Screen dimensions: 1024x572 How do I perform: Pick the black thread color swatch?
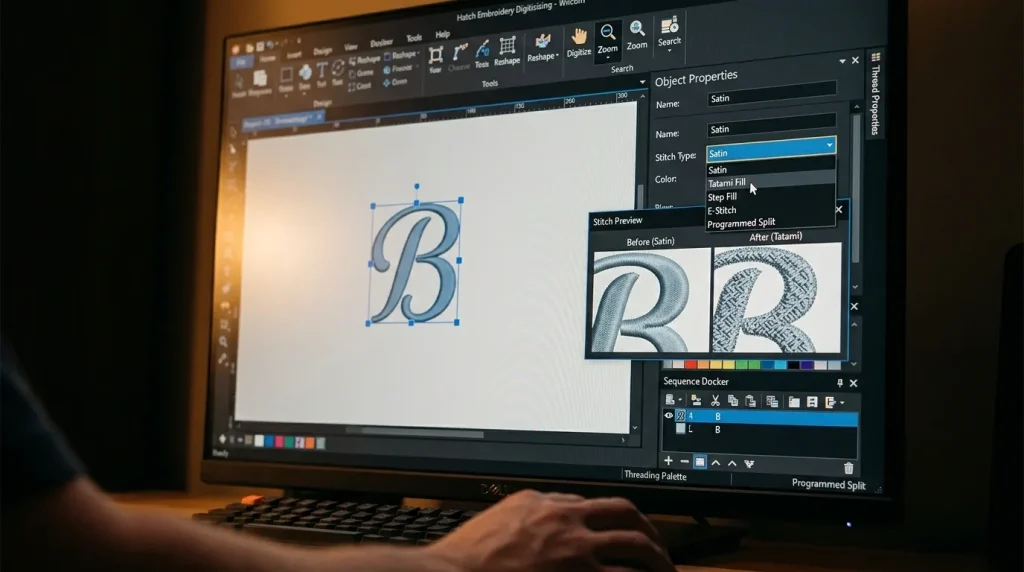(793, 365)
